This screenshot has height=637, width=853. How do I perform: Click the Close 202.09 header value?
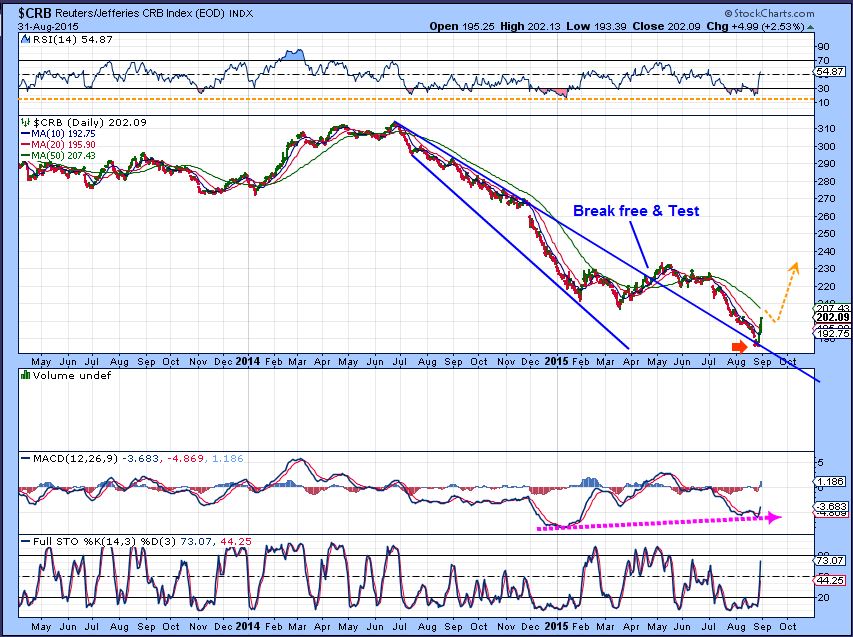666,27
